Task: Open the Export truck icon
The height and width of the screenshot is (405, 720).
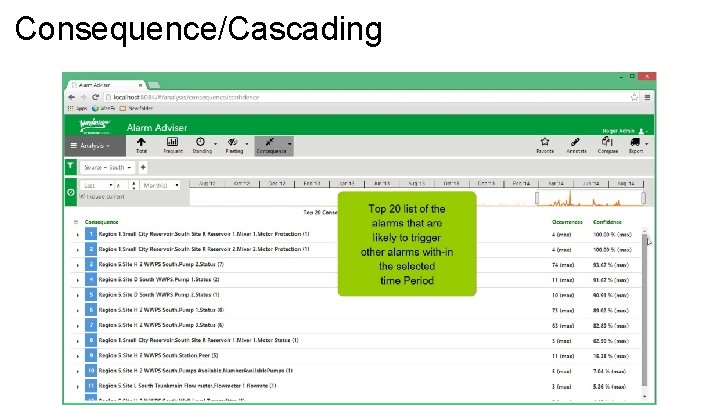Action: click(636, 142)
